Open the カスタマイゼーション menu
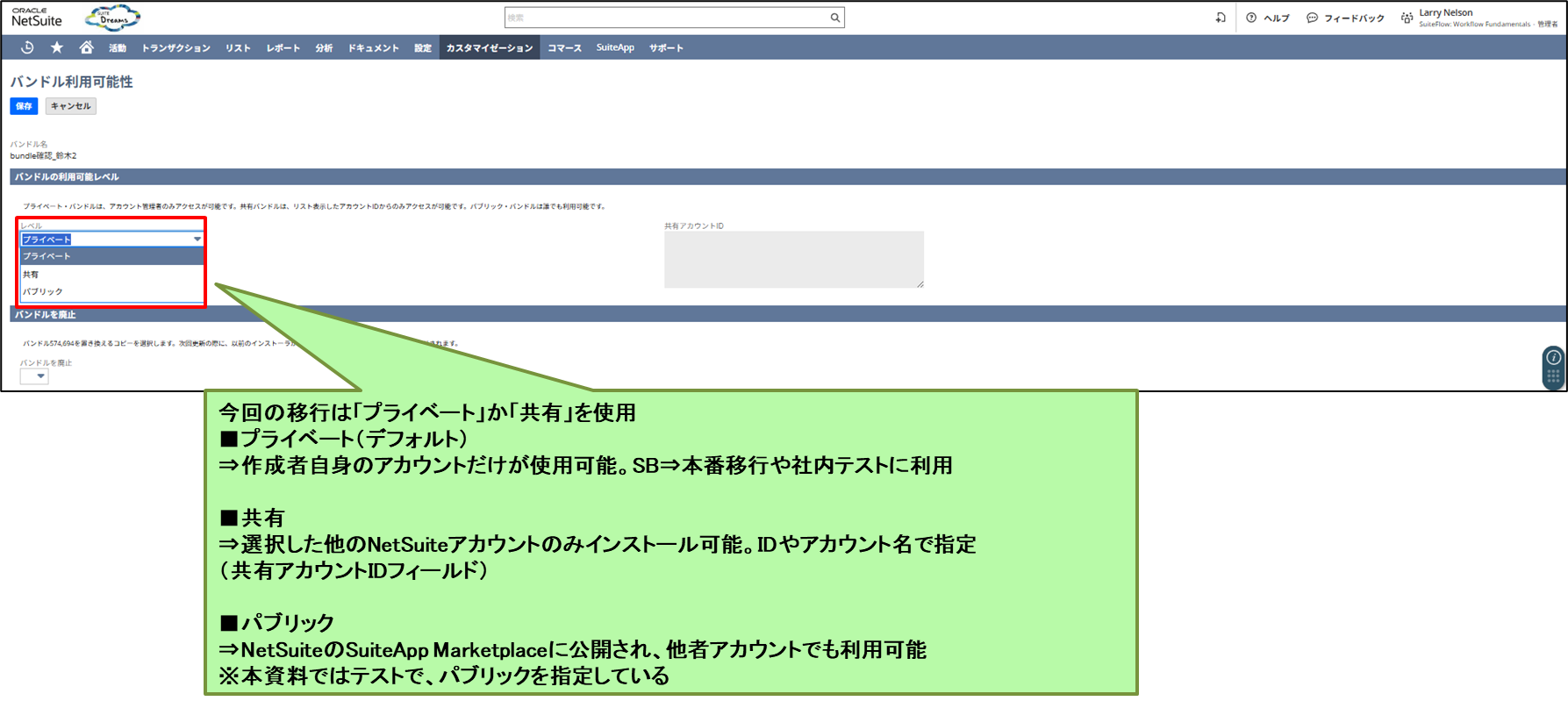This screenshot has height=701, width=1568. tap(490, 48)
